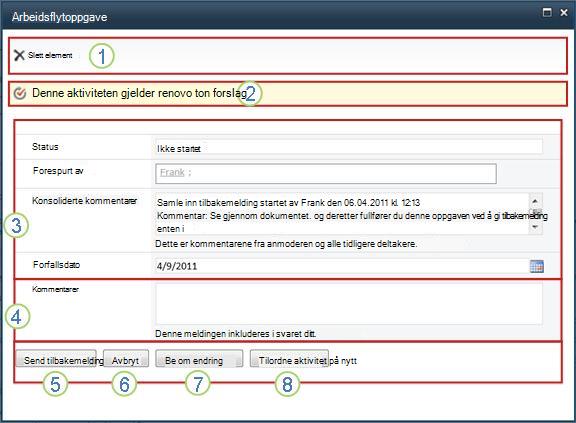Click scroll down arrow in Konsoliderte kommentarer
Viewport: 576px width, 423px height.
pos(535,227)
